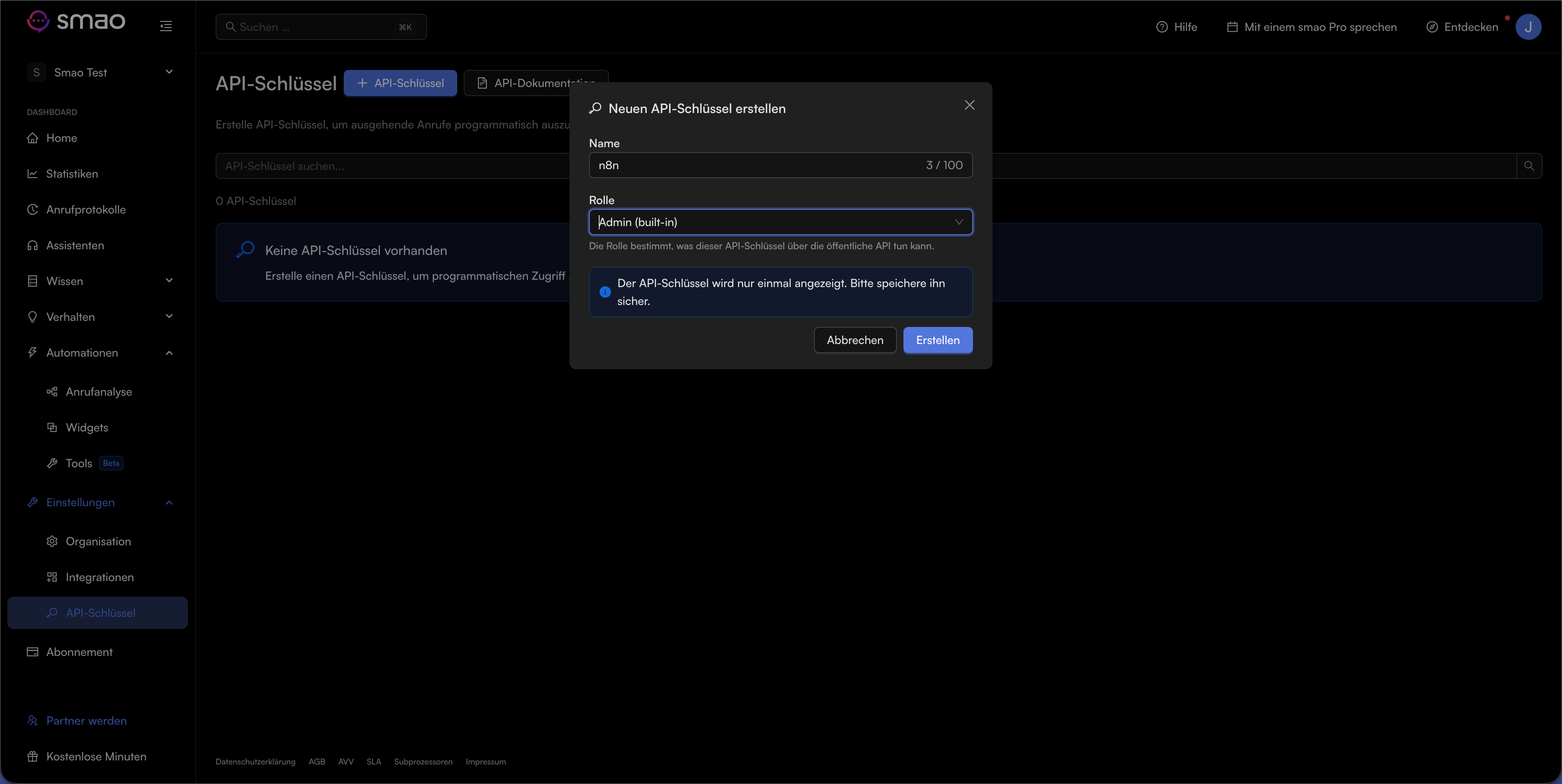Open Anrufanalyse under Automationen

point(98,392)
